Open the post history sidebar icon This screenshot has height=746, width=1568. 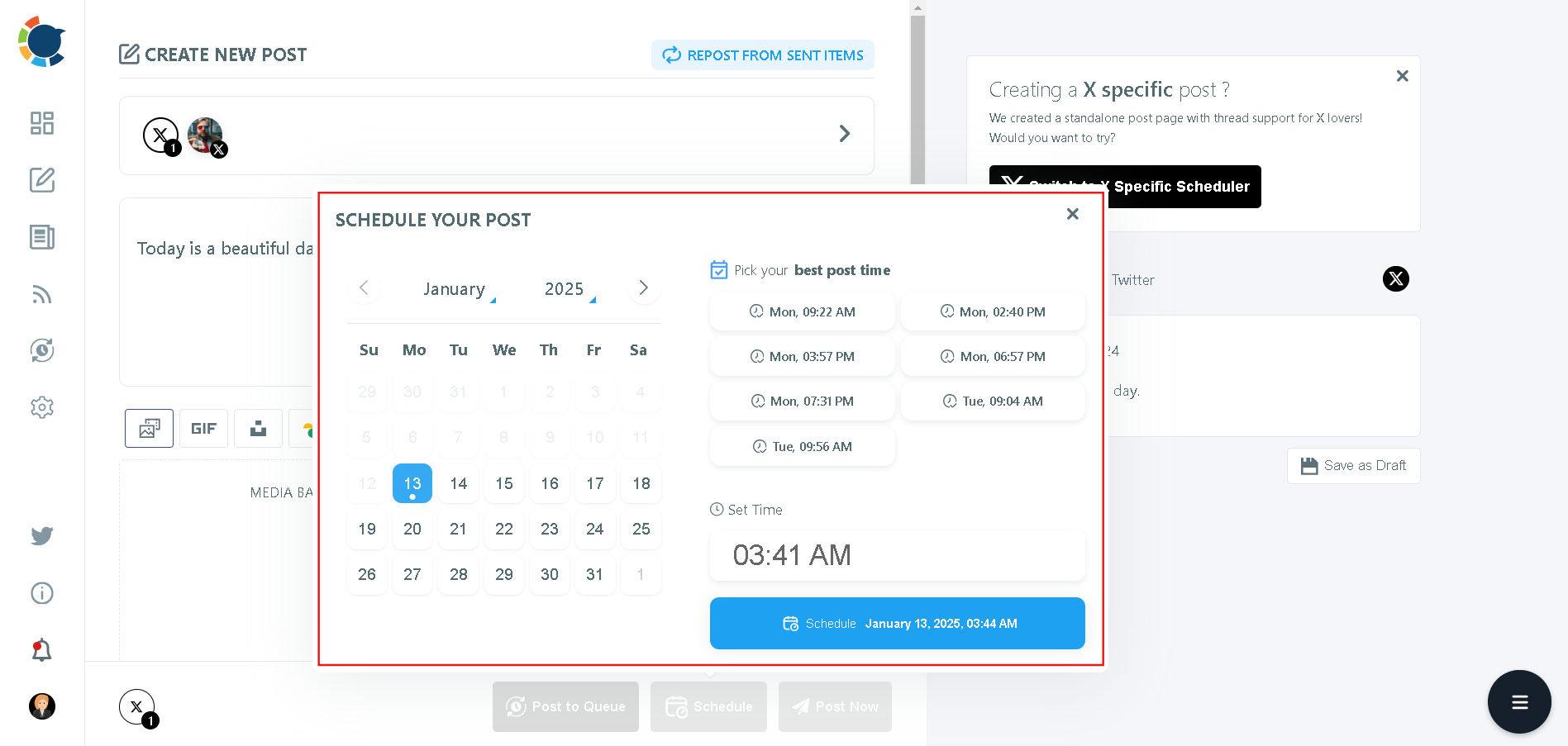pos(42,349)
